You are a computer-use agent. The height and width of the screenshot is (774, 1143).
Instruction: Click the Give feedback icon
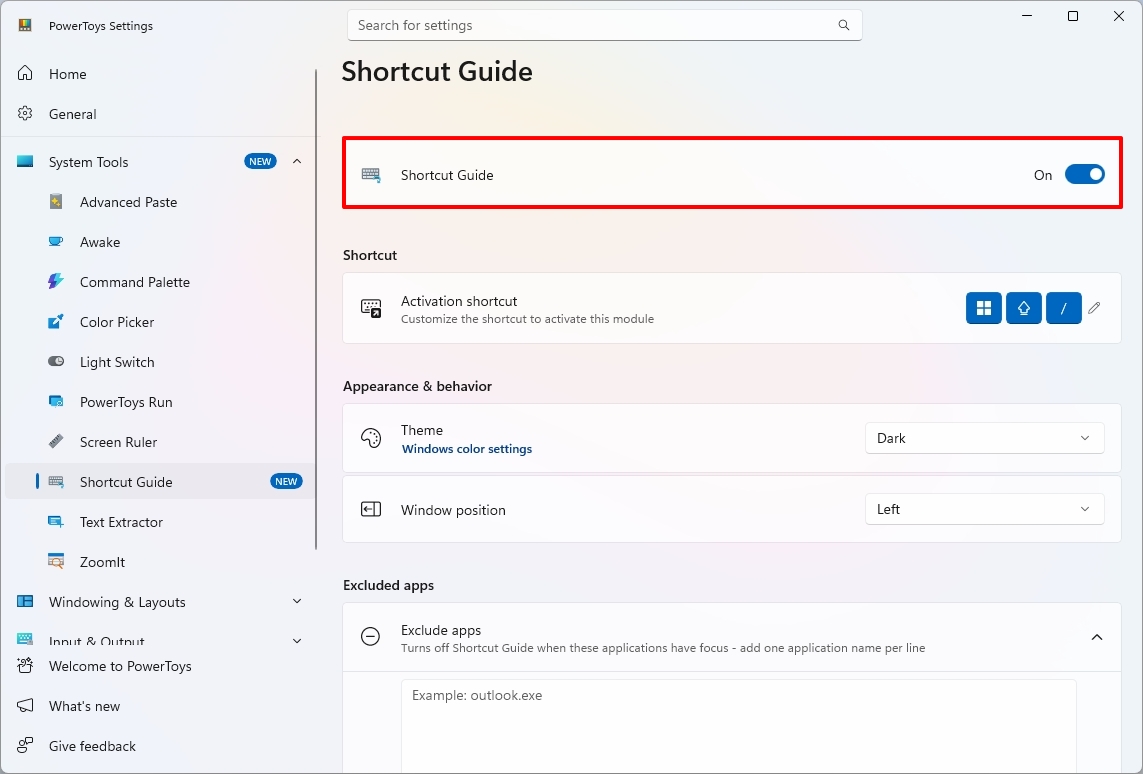[x=26, y=746]
